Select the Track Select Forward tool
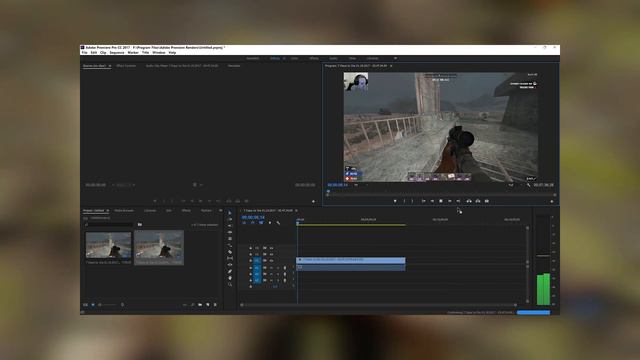The height and width of the screenshot is (360, 640). (230, 219)
